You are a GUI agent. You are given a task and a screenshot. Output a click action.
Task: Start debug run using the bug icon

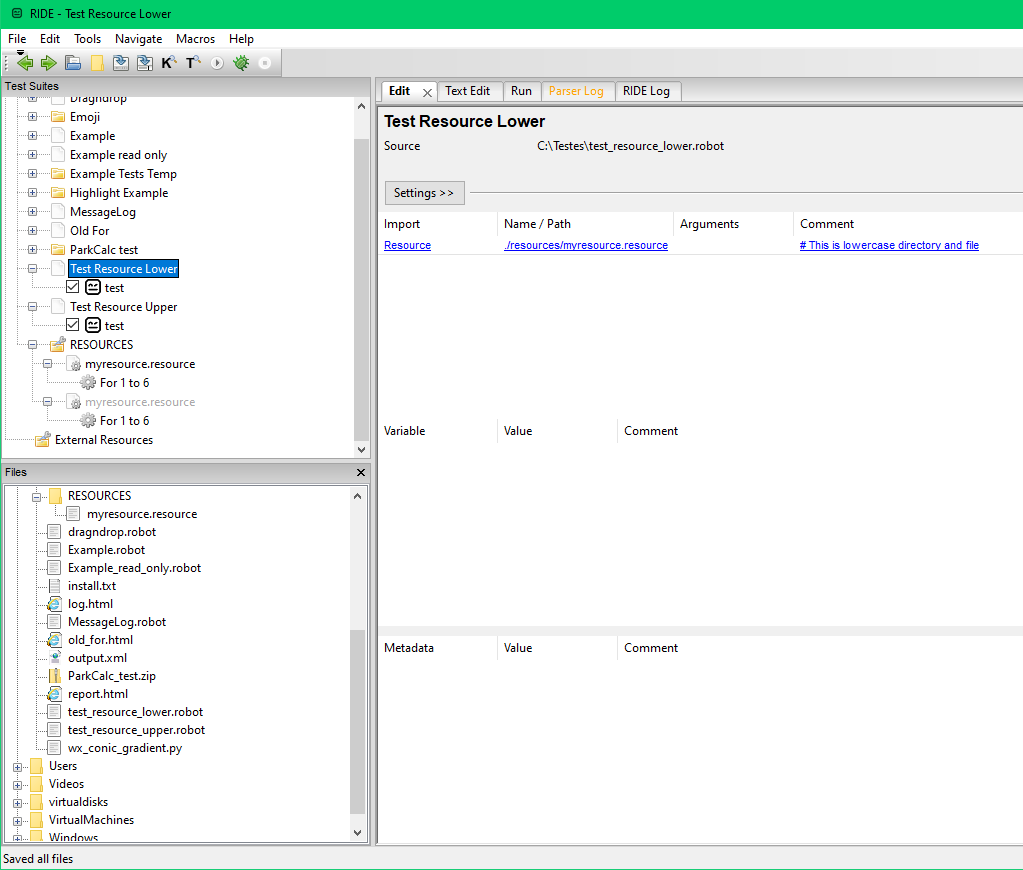point(240,62)
